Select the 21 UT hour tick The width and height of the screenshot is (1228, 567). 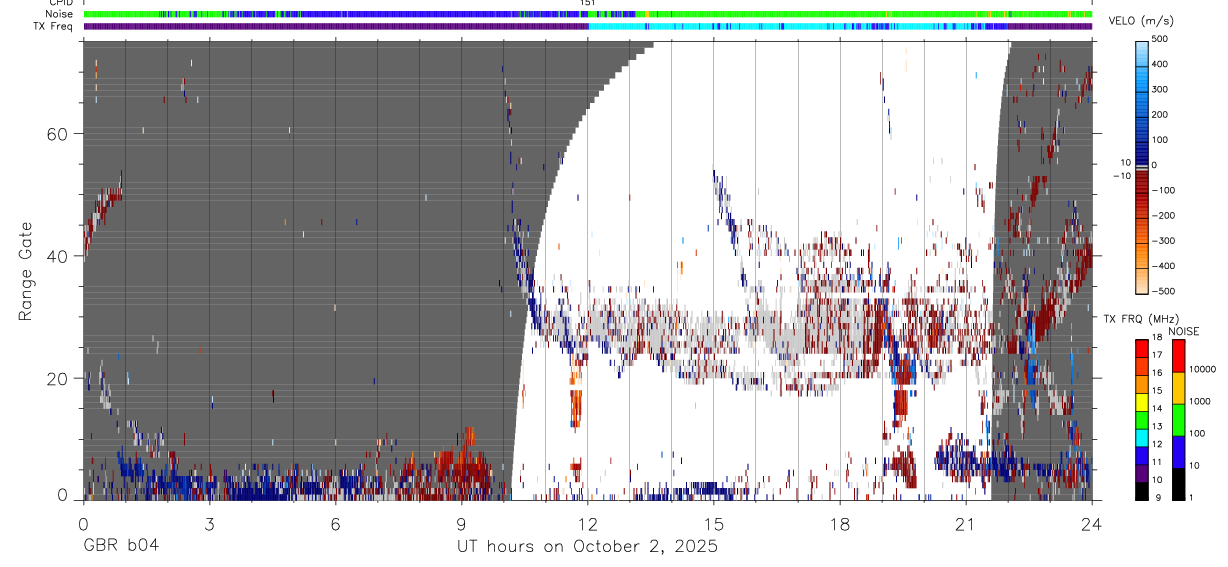[965, 523]
